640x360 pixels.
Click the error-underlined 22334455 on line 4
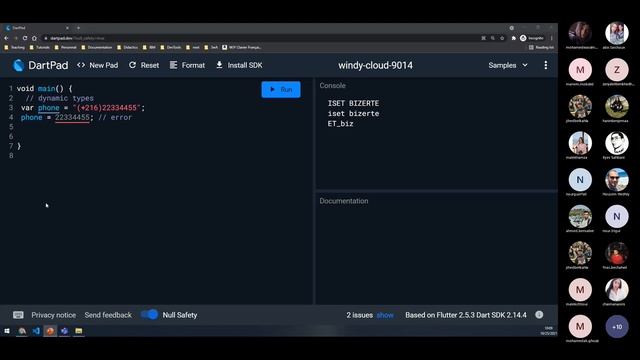coord(72,118)
